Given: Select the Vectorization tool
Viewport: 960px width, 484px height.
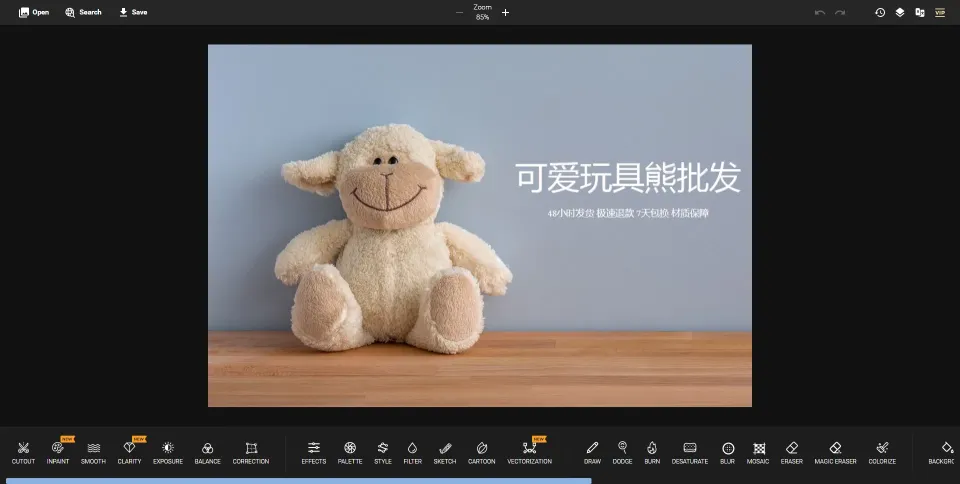Looking at the screenshot, I should coord(529,452).
